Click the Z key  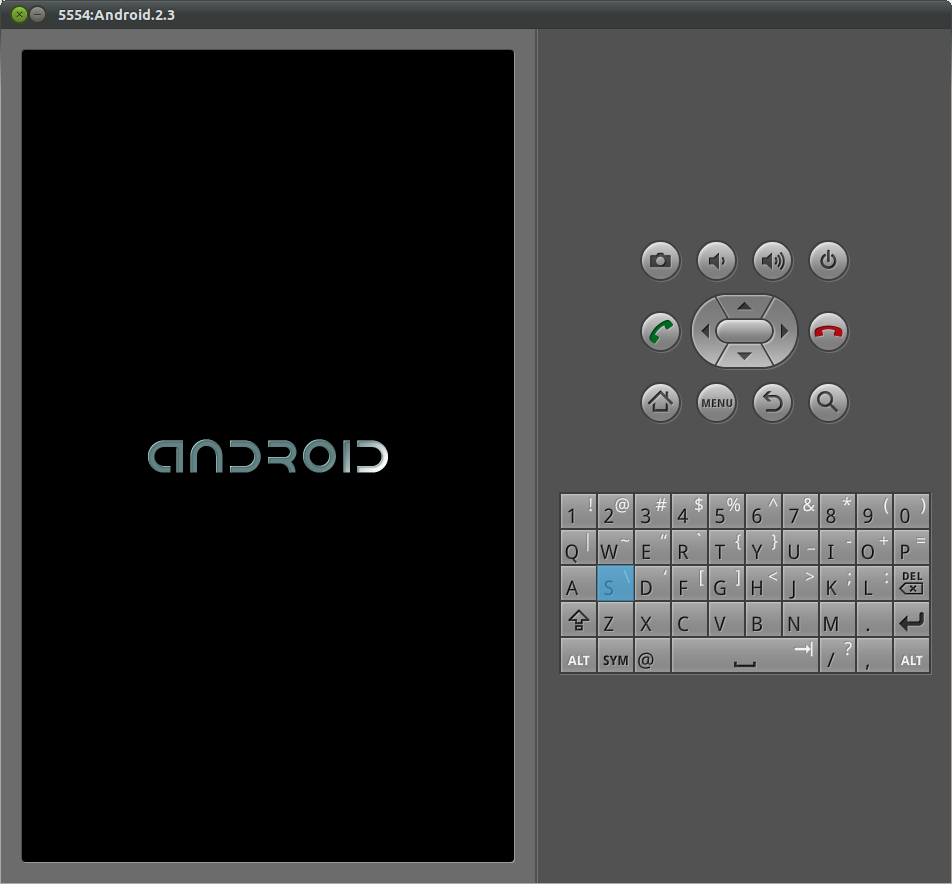click(x=615, y=620)
